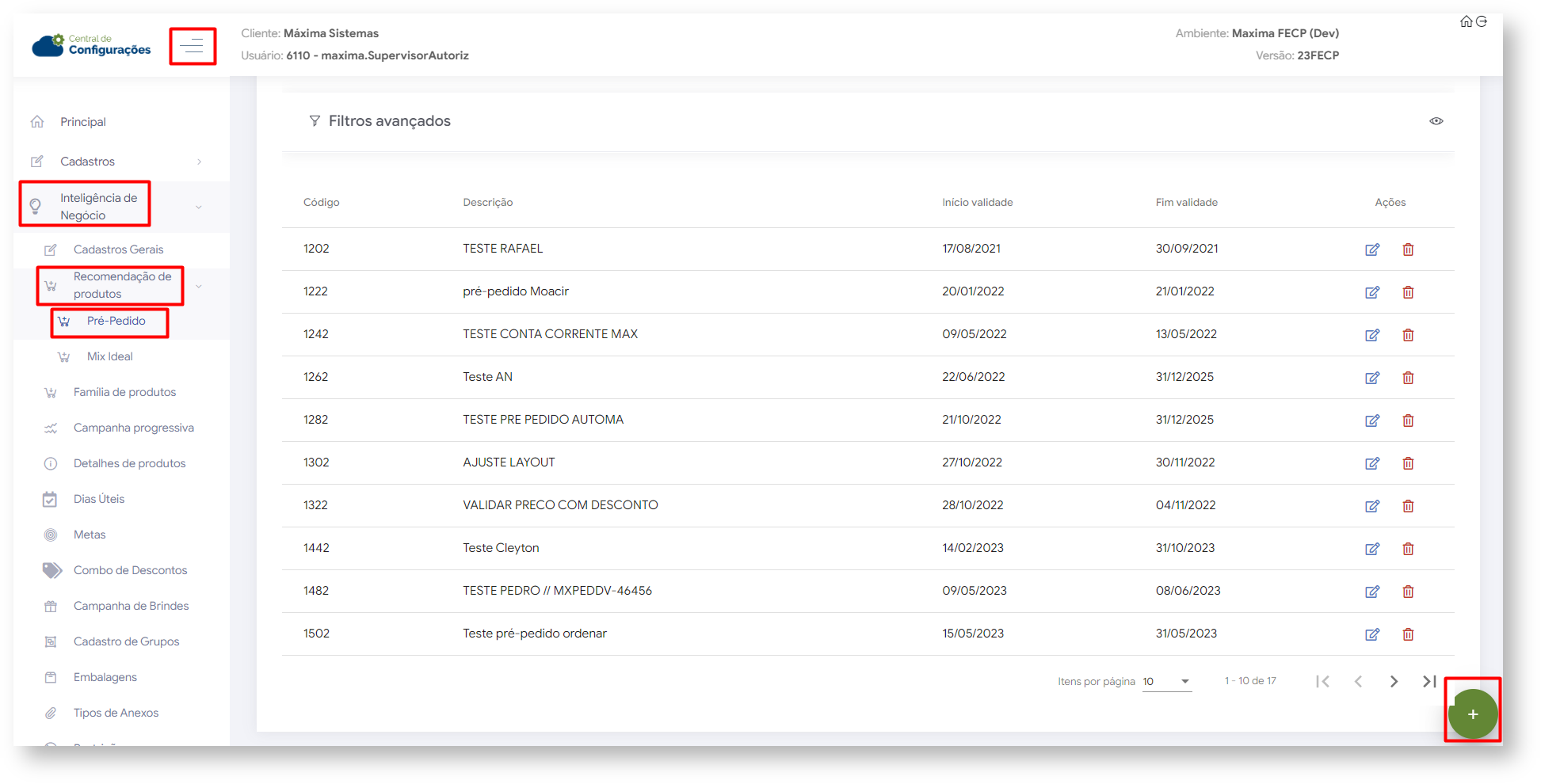Screen dimensions: 1541x784
Task: Collapse Recomendação de produtos submenu
Action: coord(199,286)
